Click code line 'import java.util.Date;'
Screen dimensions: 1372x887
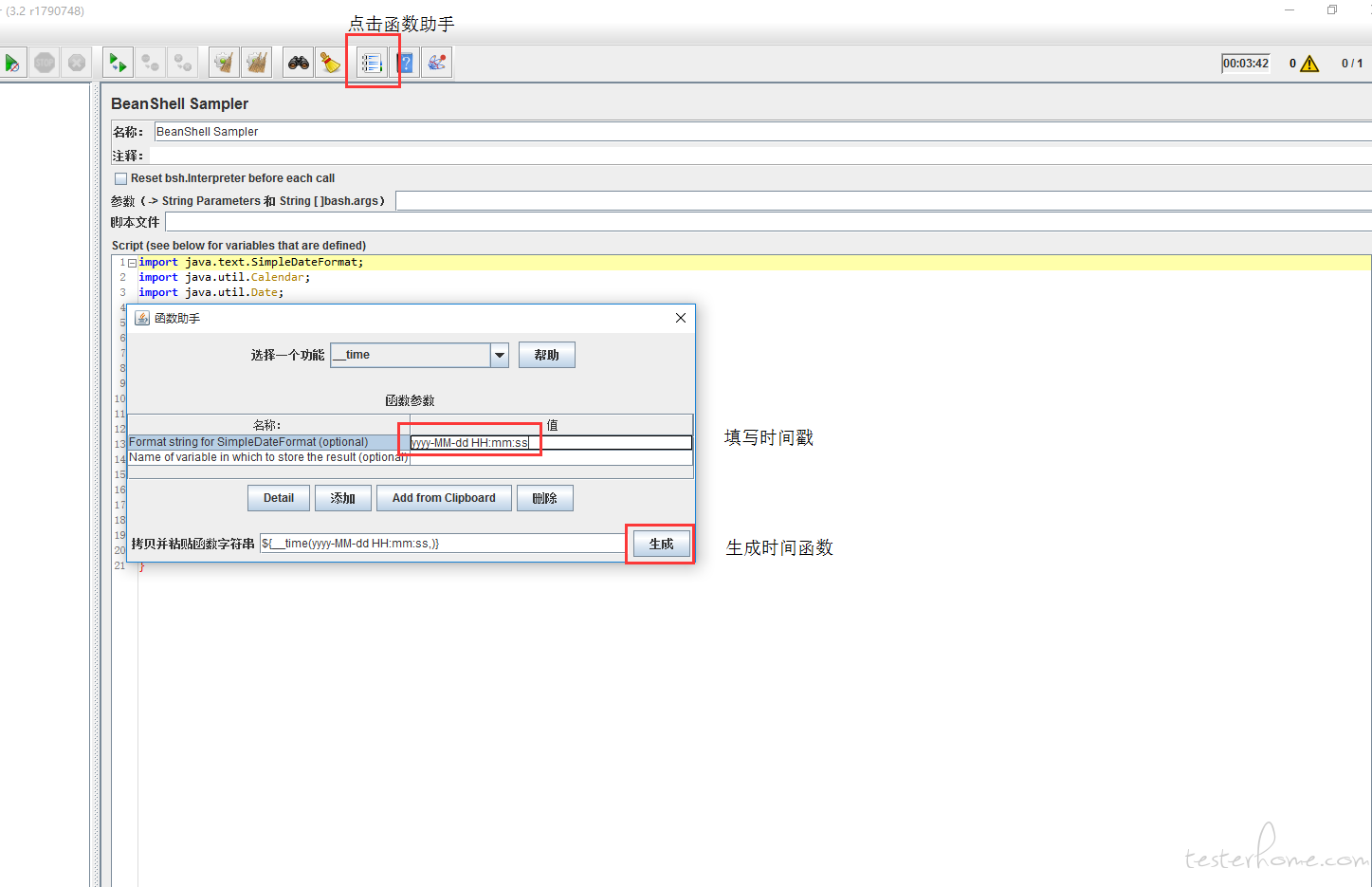pyautogui.click(x=210, y=292)
